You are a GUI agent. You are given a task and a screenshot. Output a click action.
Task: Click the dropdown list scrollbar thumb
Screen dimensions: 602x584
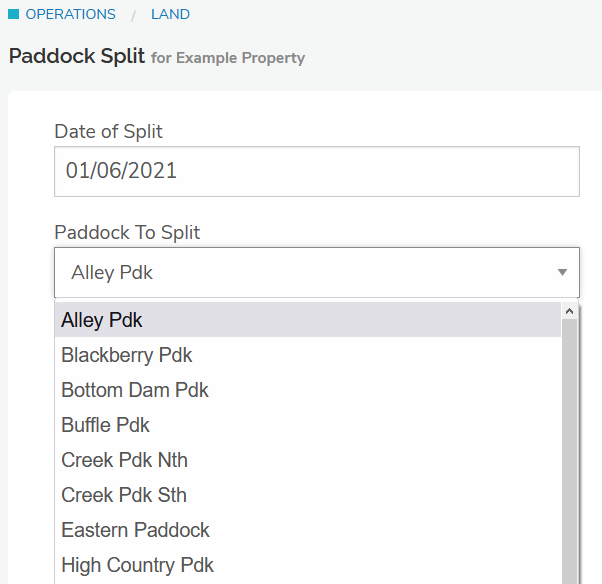570,450
